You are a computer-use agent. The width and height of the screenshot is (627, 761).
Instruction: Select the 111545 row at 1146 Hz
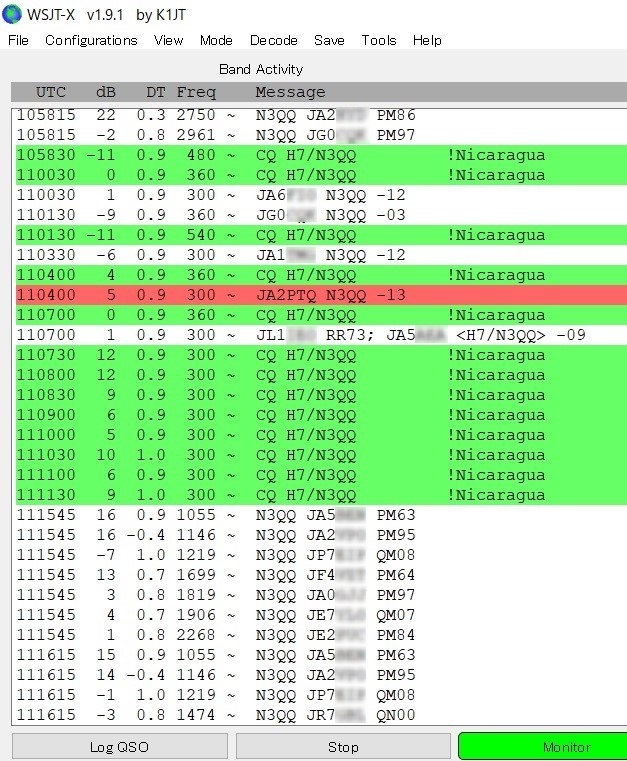coord(321,535)
